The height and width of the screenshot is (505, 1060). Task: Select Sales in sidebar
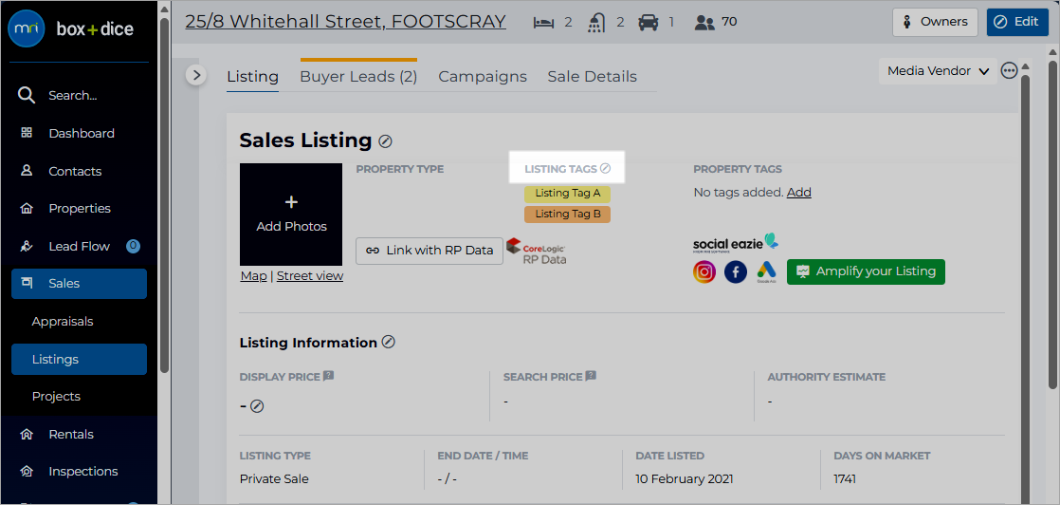[79, 284]
